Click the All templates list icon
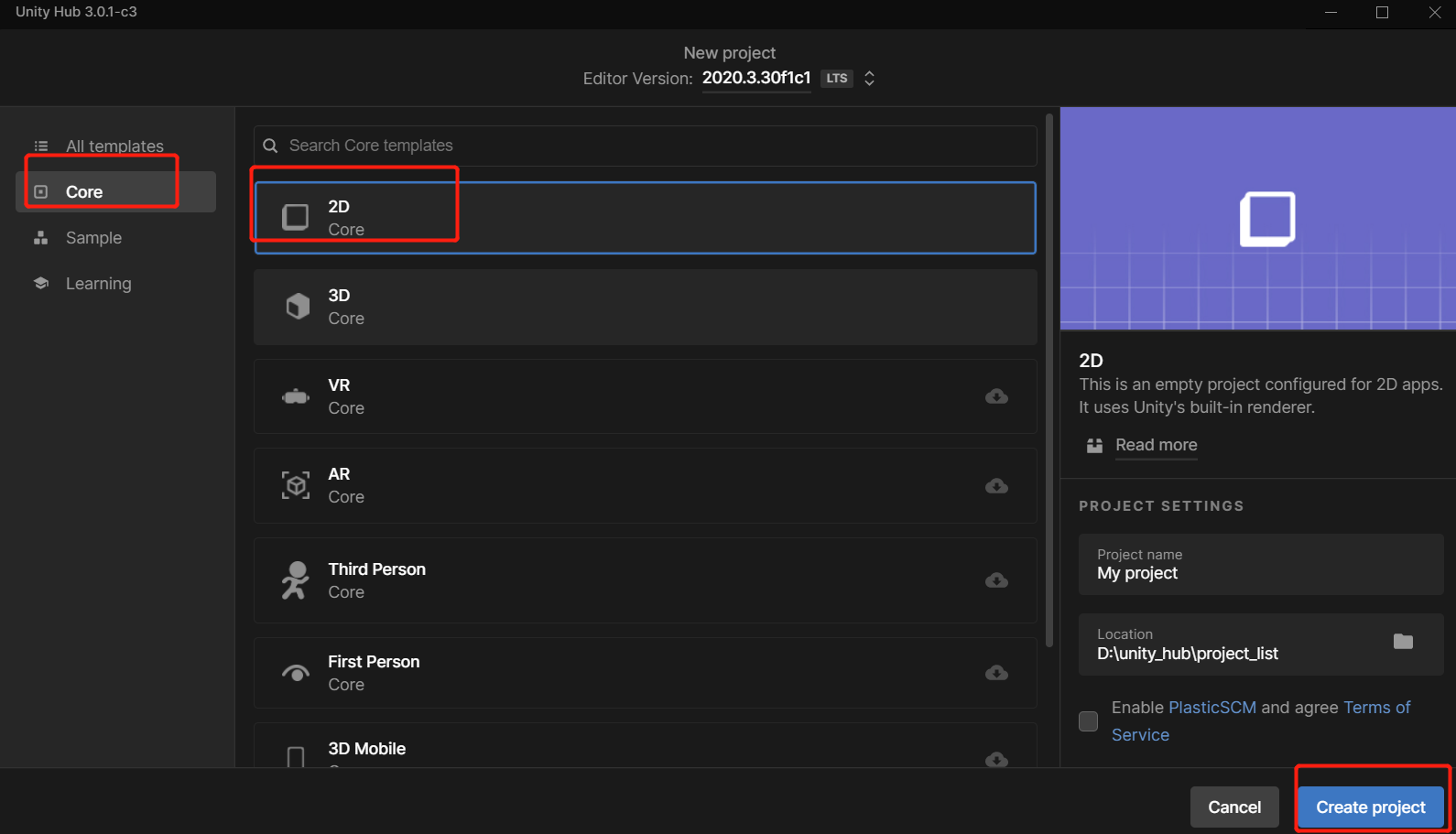 click(x=41, y=146)
